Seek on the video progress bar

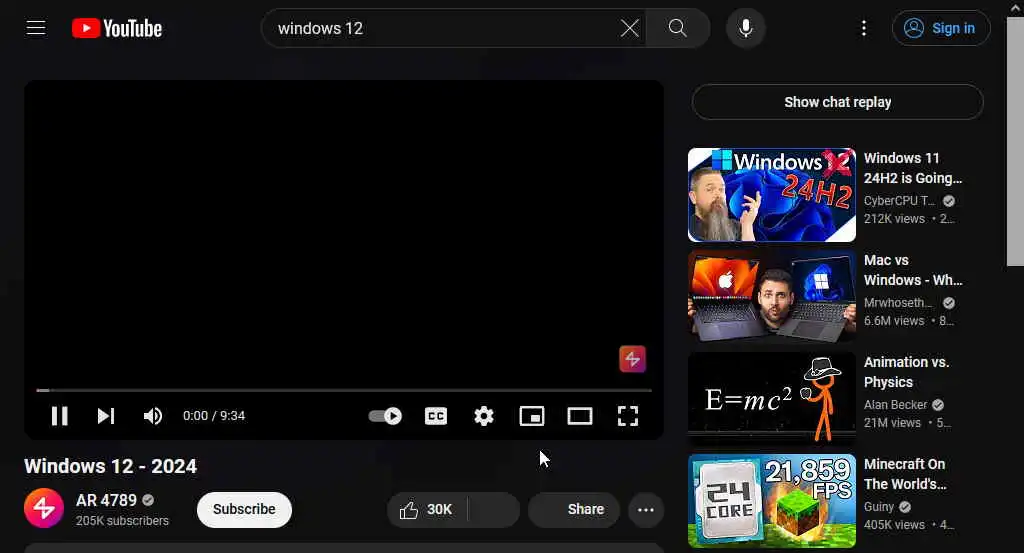[x=344, y=390]
